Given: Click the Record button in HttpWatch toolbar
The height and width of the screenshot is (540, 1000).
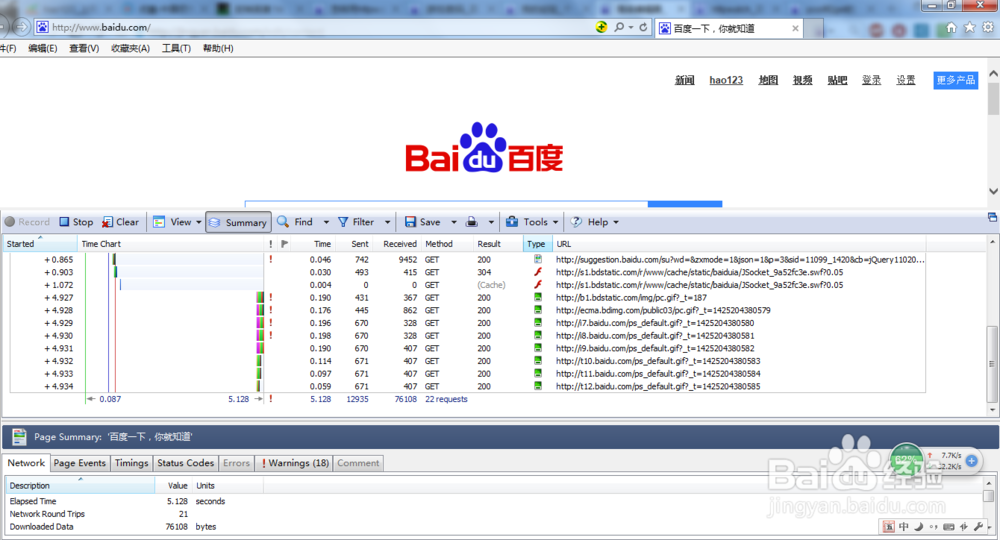Looking at the screenshot, I should point(27,222).
